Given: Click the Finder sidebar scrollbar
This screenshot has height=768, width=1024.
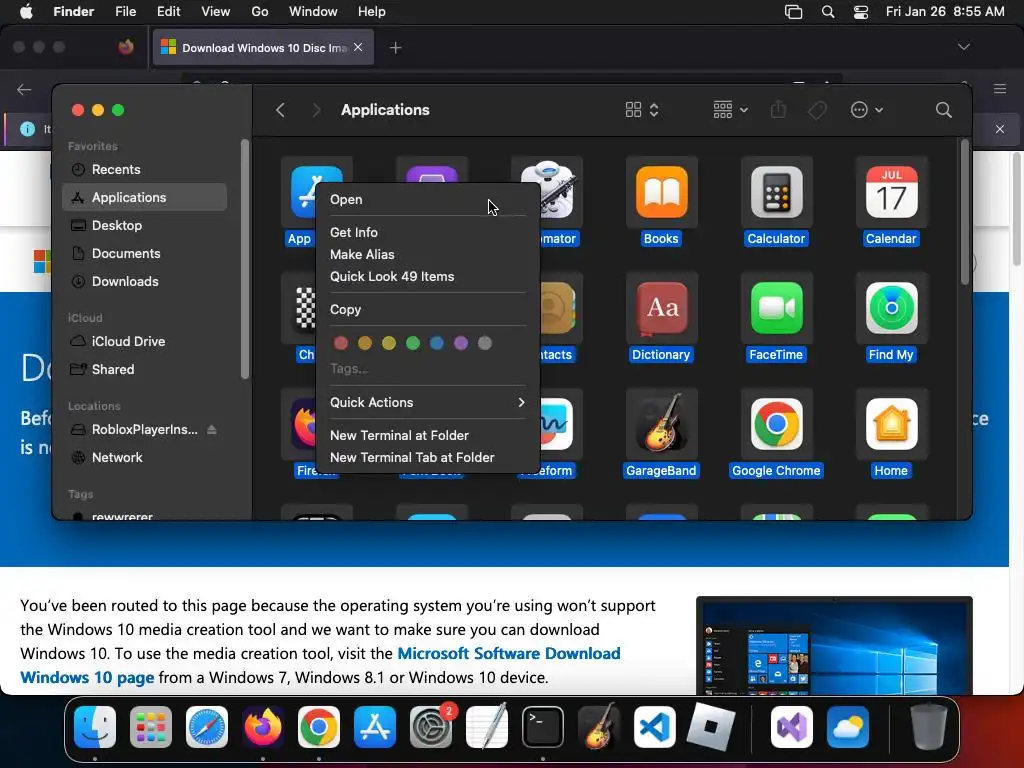Looking at the screenshot, I should [x=244, y=259].
